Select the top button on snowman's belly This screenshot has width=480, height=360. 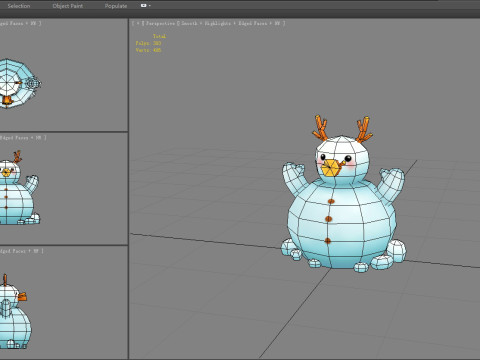(331, 201)
